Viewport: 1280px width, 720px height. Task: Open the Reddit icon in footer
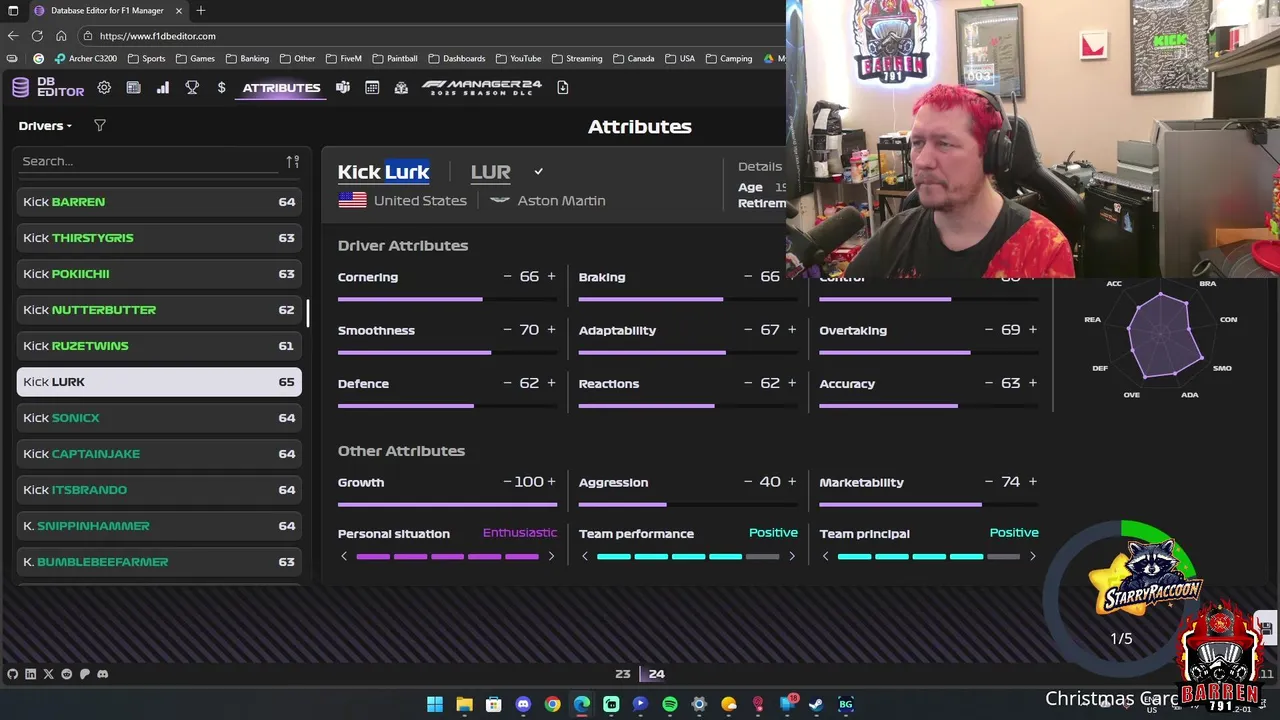point(67,674)
